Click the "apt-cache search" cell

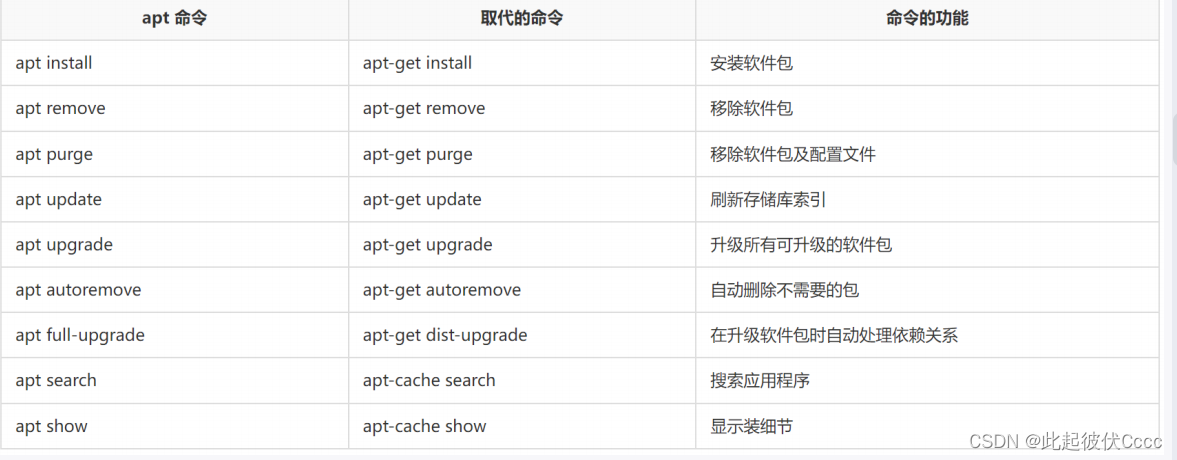point(429,380)
